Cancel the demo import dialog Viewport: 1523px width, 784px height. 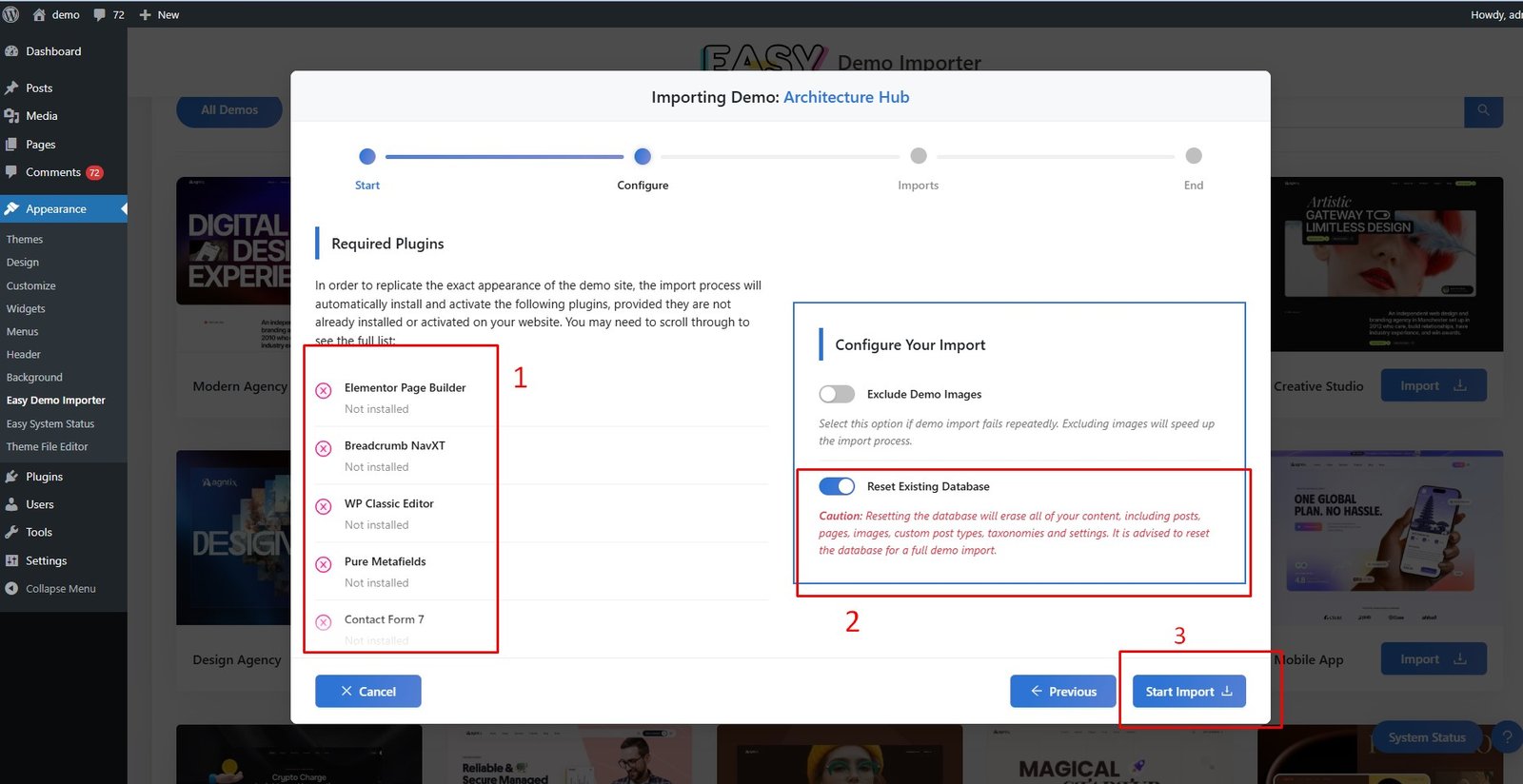coord(368,692)
